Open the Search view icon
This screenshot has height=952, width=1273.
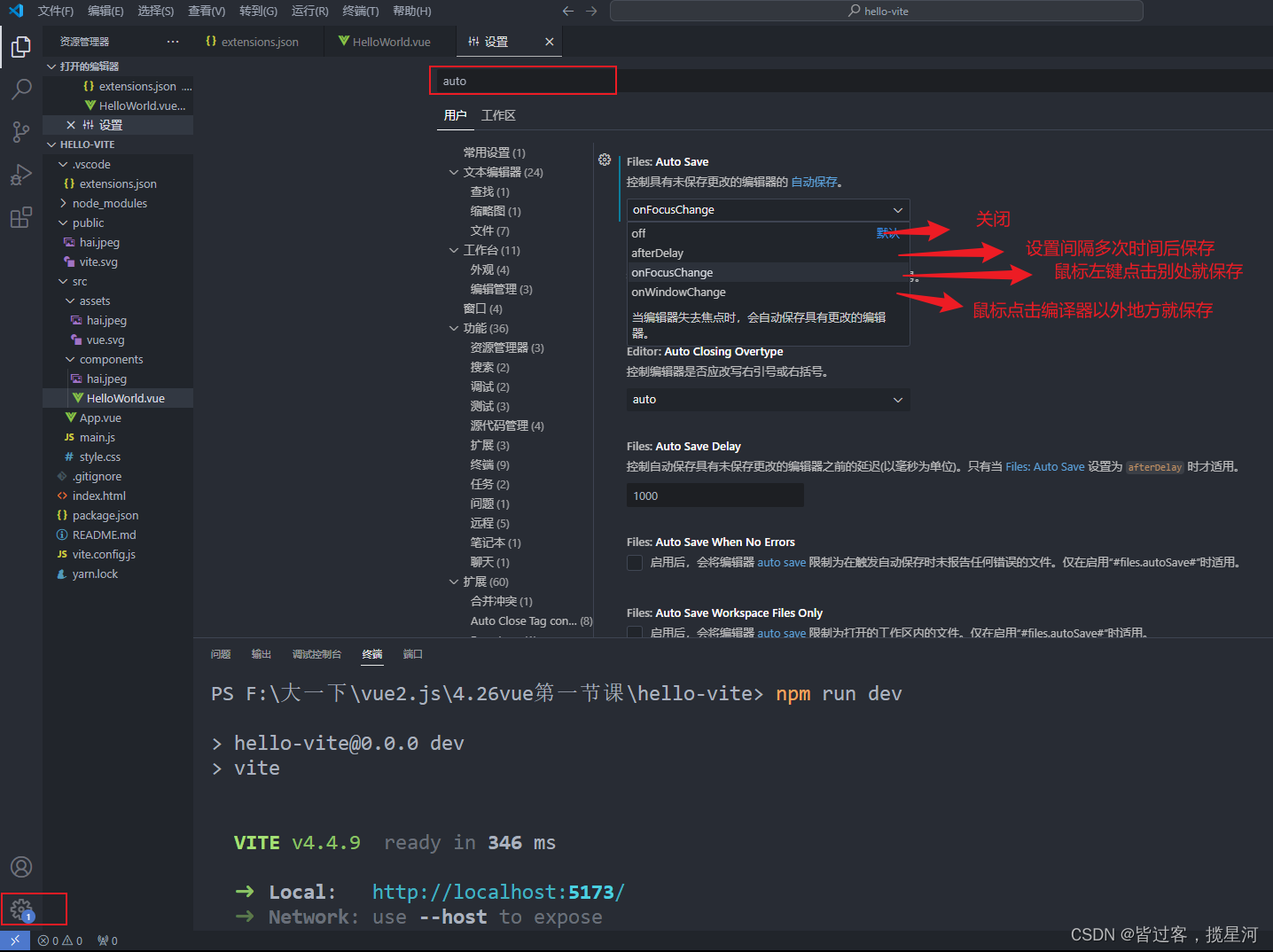21,89
